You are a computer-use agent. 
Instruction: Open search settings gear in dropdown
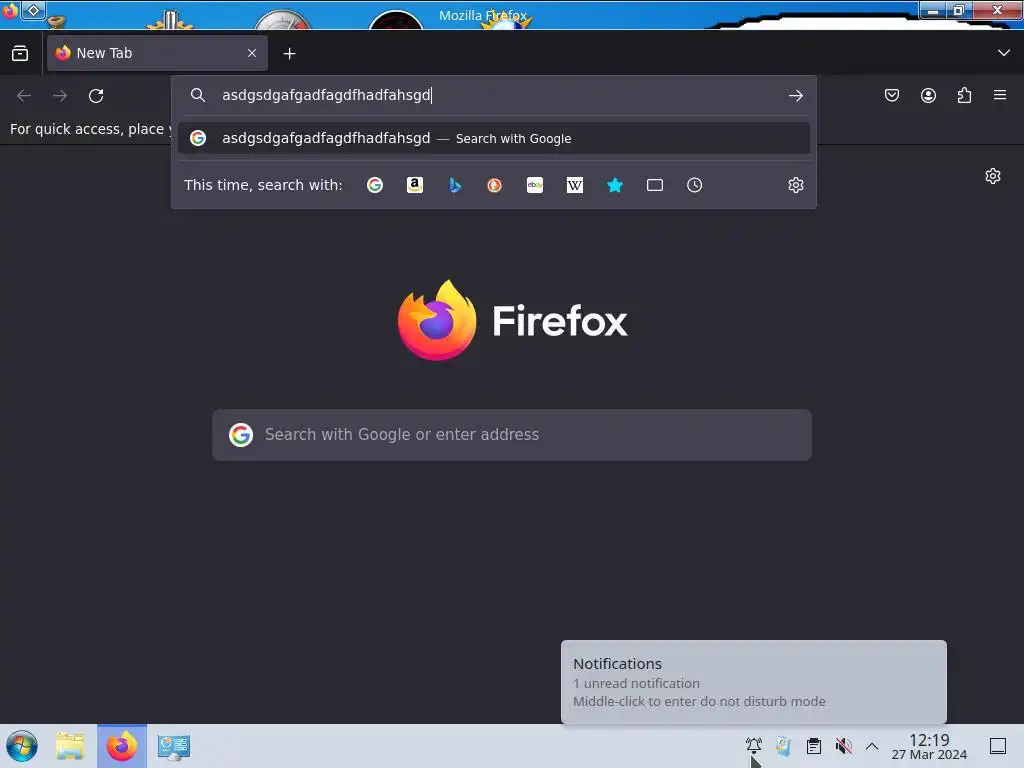(x=795, y=185)
